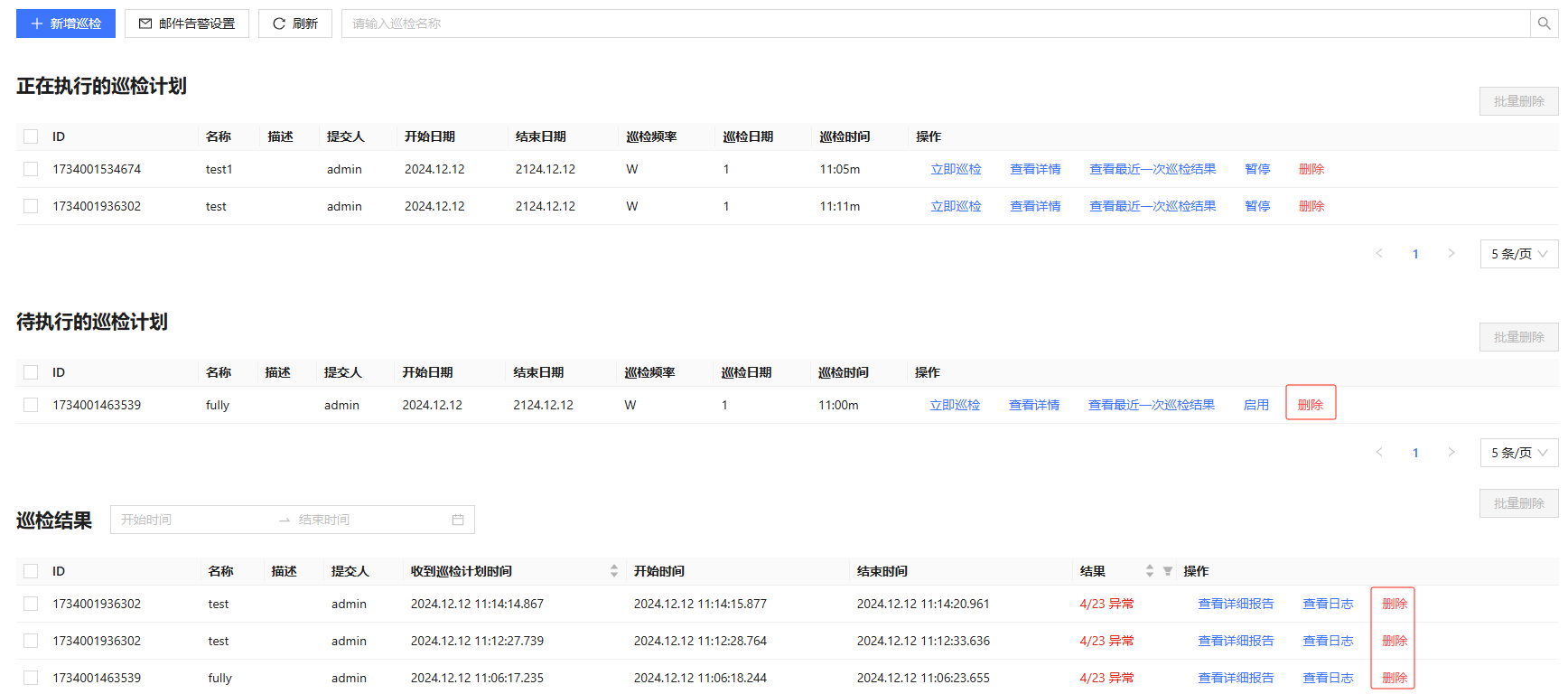Select all running plans via header checkbox

click(x=31, y=136)
